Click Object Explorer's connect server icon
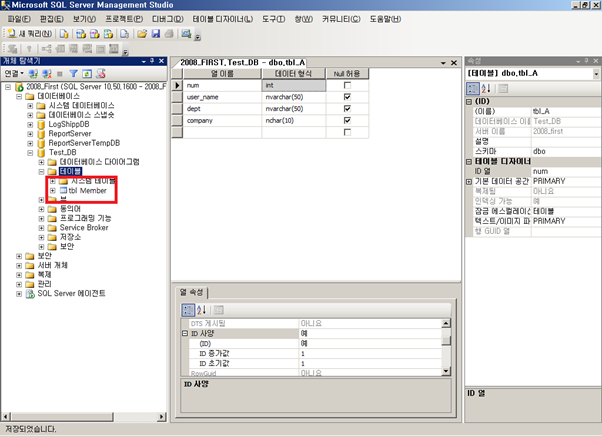This screenshot has height=437, width=602. tap(33, 73)
